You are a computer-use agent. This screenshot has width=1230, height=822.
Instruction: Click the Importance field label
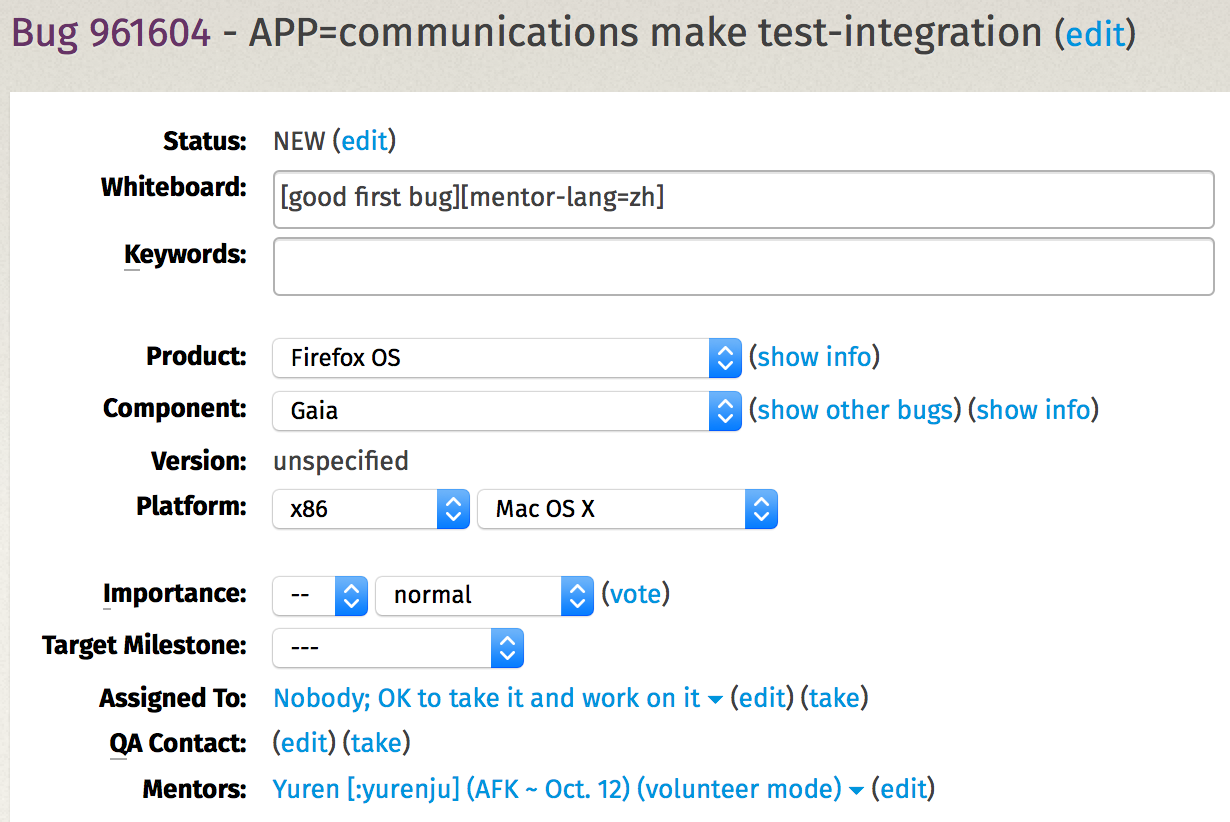pos(175,594)
